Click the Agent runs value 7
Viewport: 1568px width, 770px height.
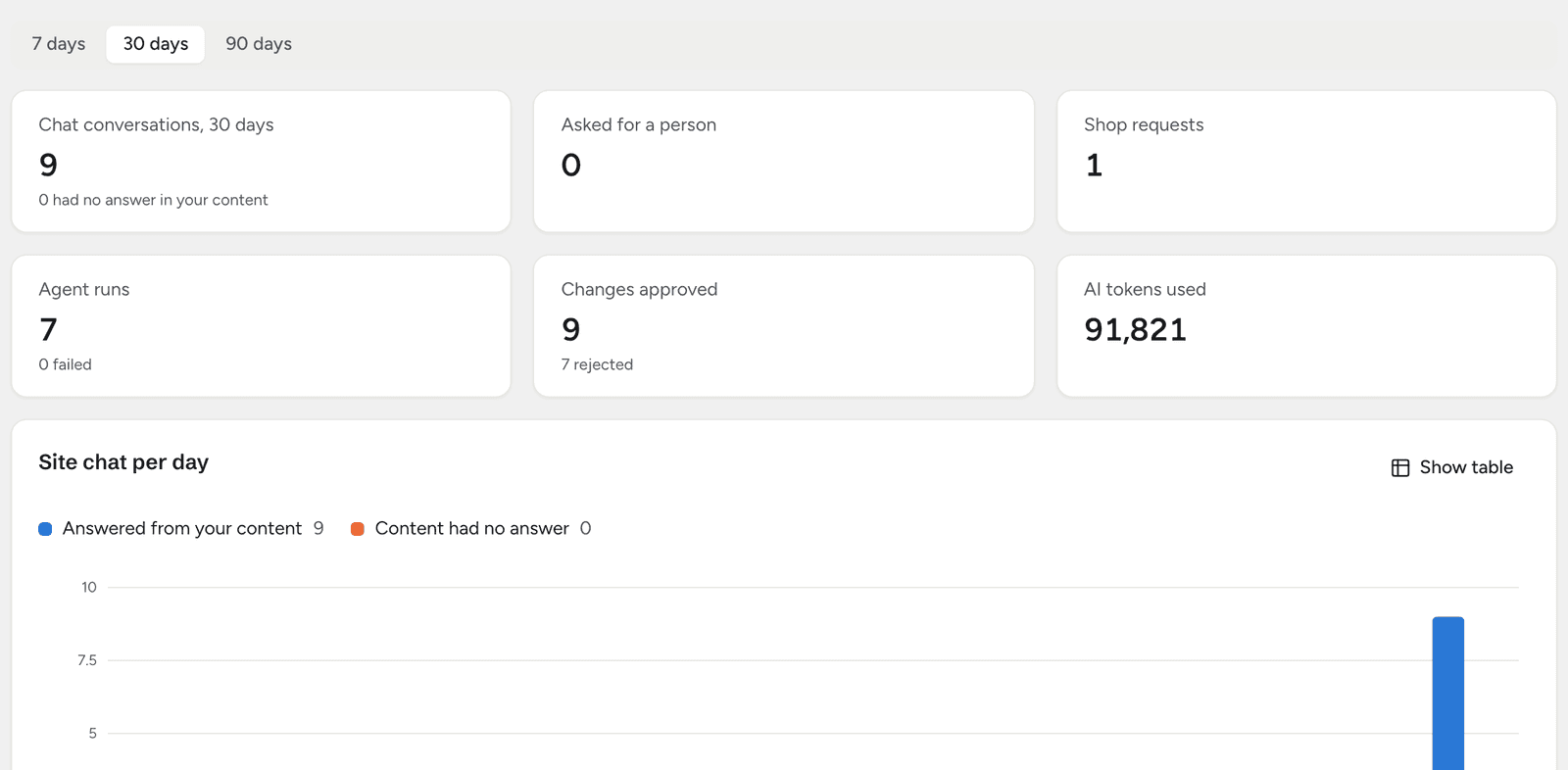48,329
